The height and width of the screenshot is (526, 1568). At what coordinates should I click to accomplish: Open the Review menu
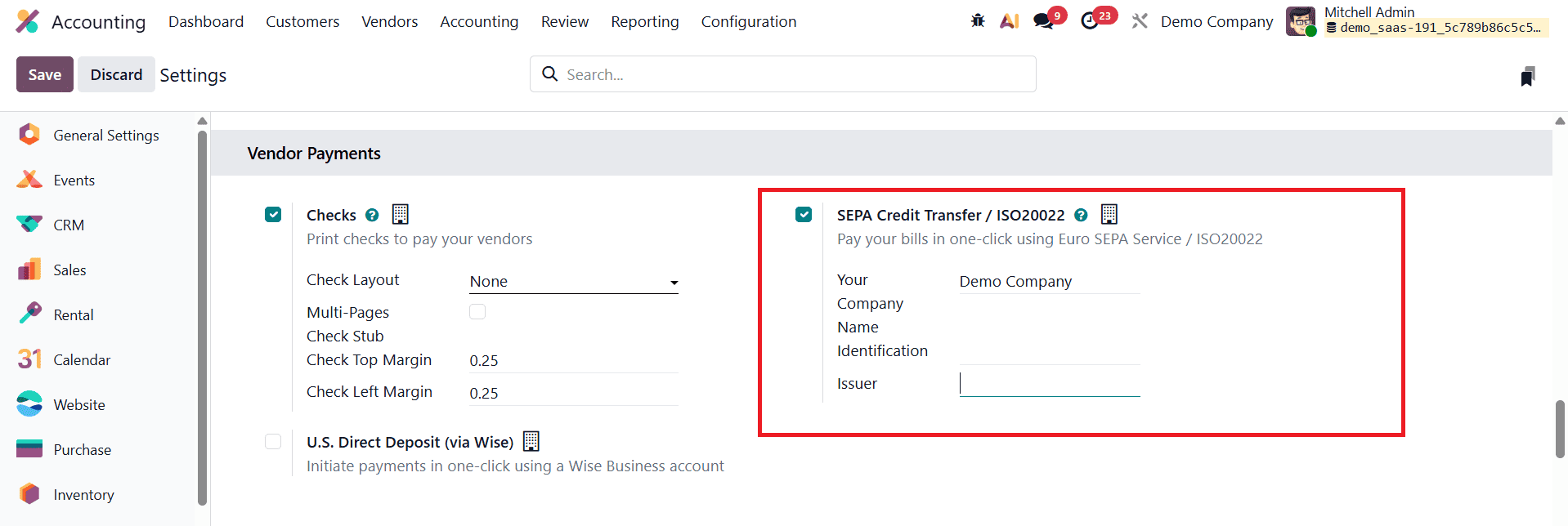click(565, 21)
